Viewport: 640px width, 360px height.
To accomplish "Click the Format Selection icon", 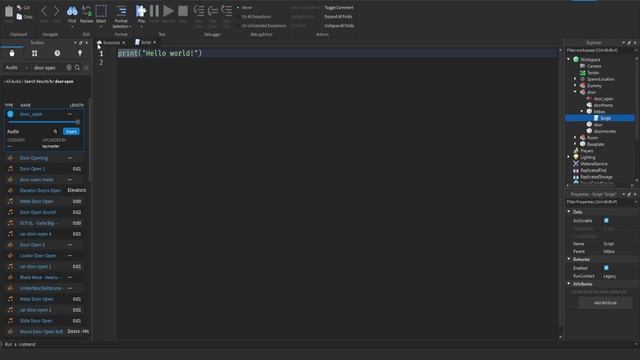I will point(121,11).
